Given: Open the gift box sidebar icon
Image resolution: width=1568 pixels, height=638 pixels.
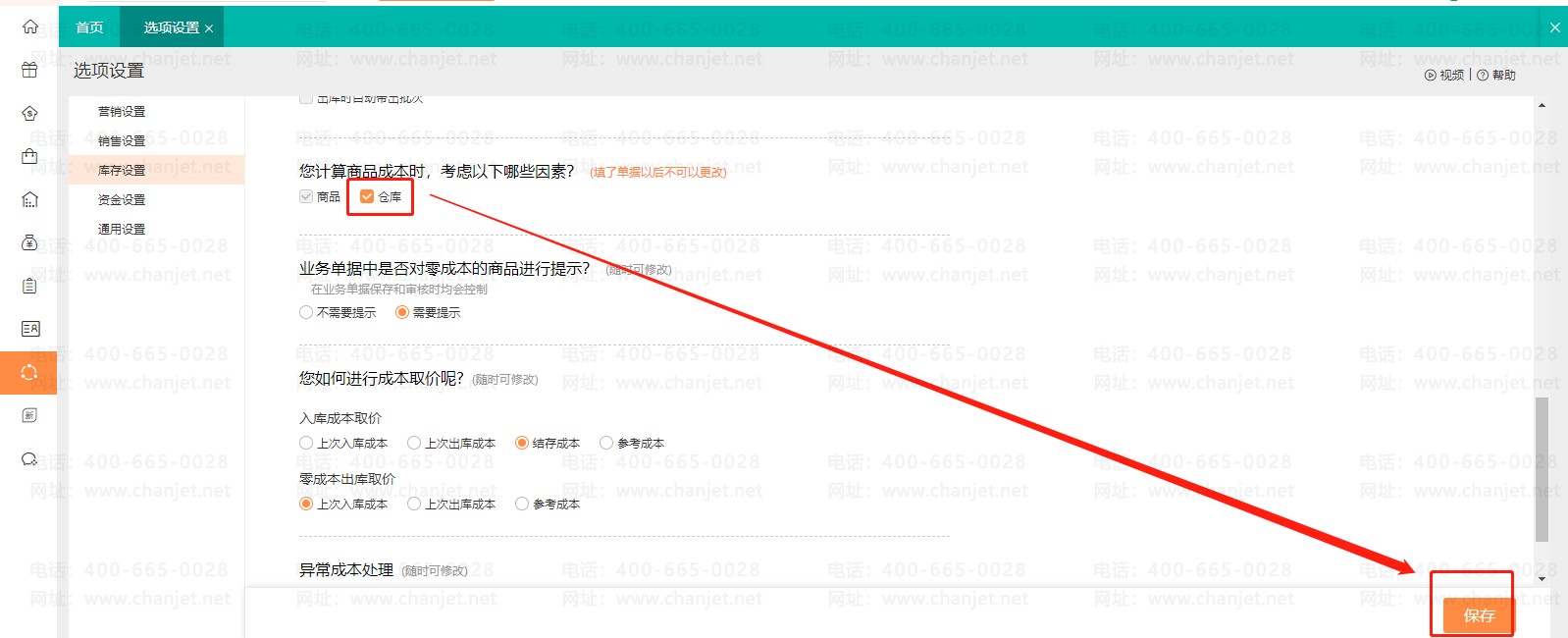Looking at the screenshot, I should tap(29, 70).
